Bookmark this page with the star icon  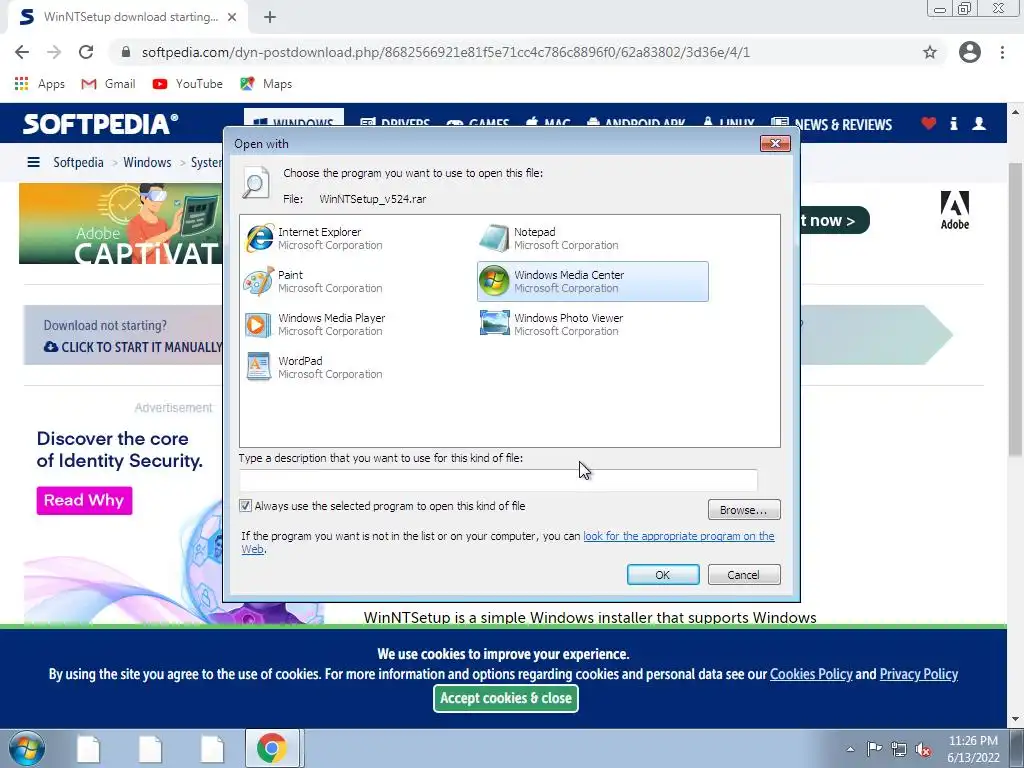tap(930, 52)
